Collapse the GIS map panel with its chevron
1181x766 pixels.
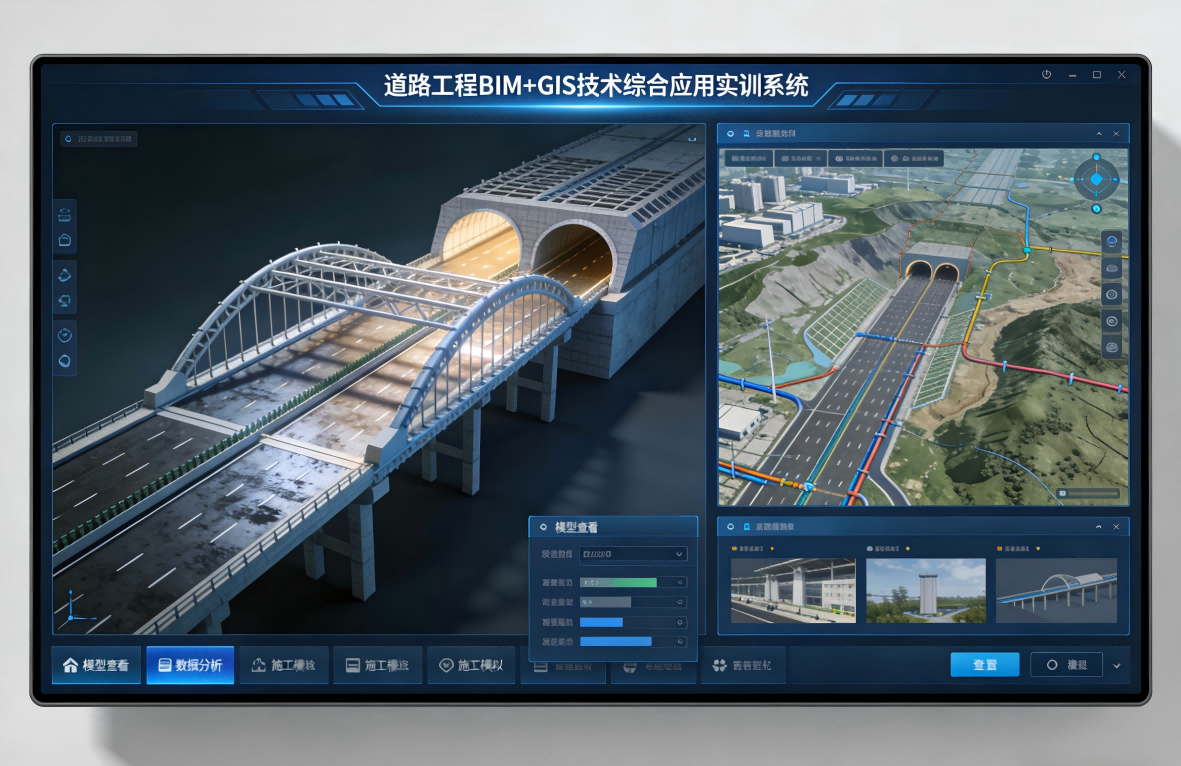click(1100, 133)
